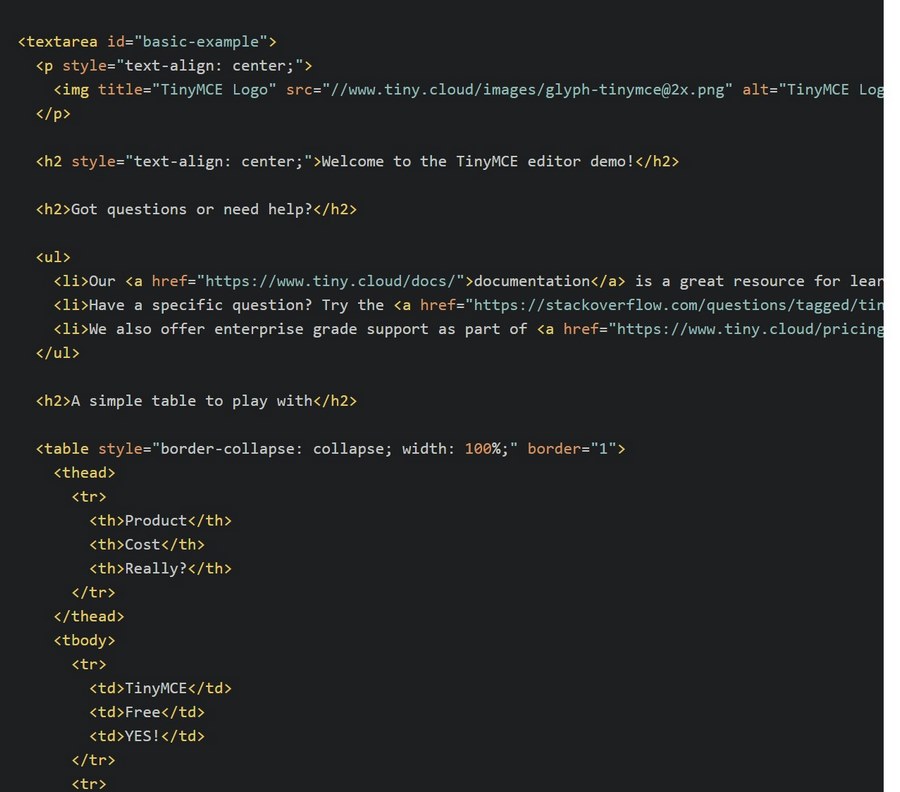Click the img title="TinyMCE Logo" line
The height and width of the screenshot is (792, 900).
468,90
